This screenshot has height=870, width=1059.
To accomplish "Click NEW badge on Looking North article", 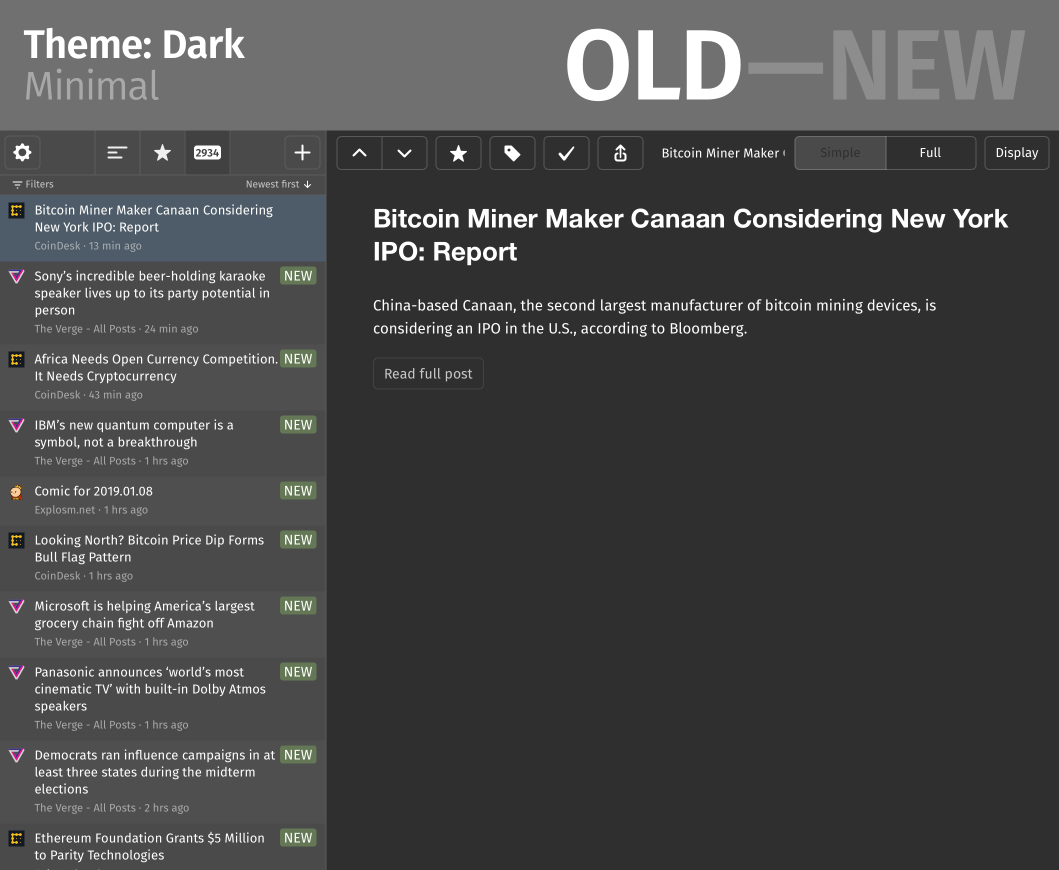I will (298, 540).
